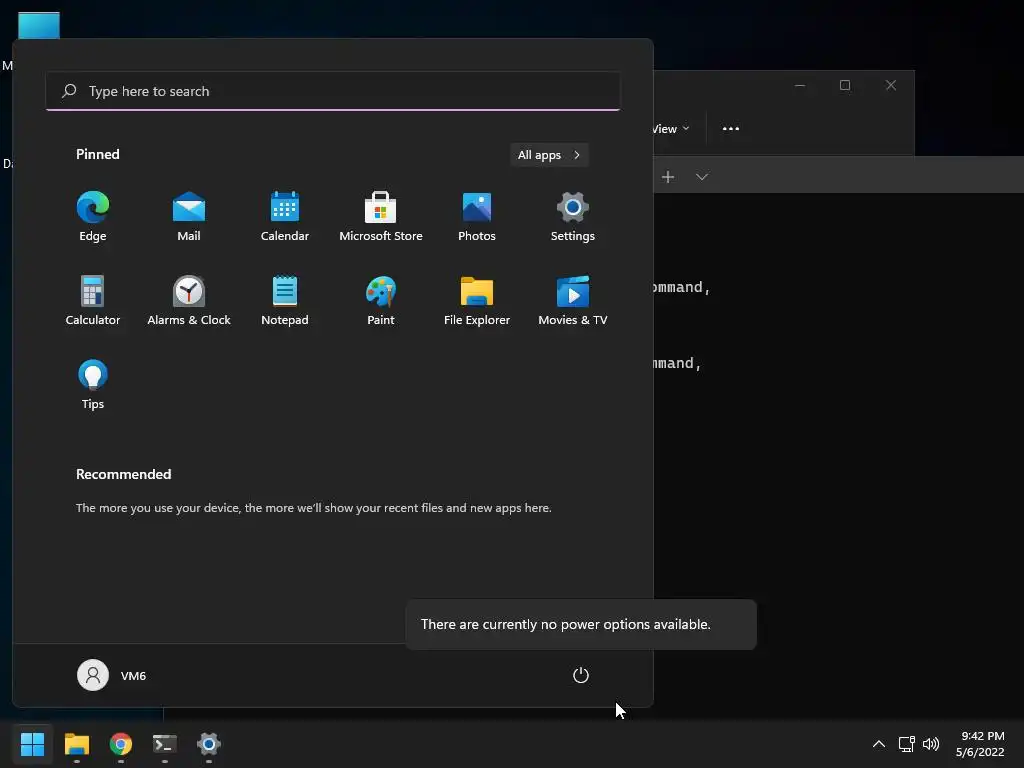
Task: Open Microsoft Store
Action: (x=381, y=217)
